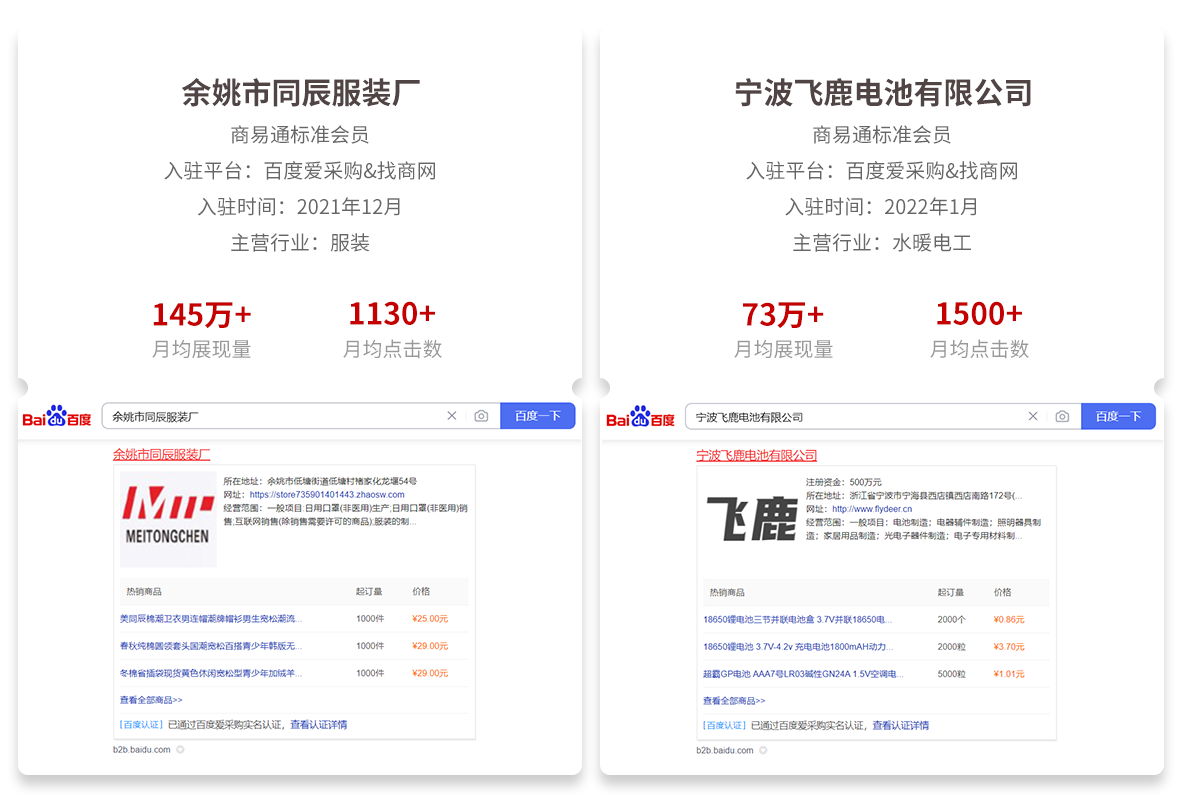Click the 注册资金：500万元 line
This screenshot has width=1200, height=800.
coord(844,482)
